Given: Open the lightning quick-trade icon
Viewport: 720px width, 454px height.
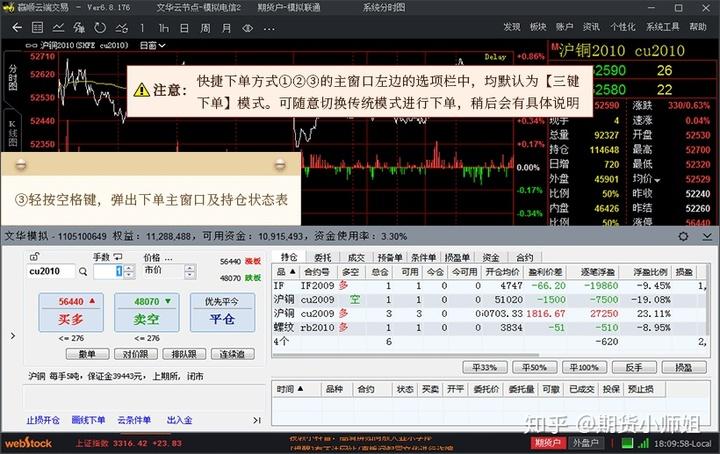Looking at the screenshot, I should click(79, 28).
